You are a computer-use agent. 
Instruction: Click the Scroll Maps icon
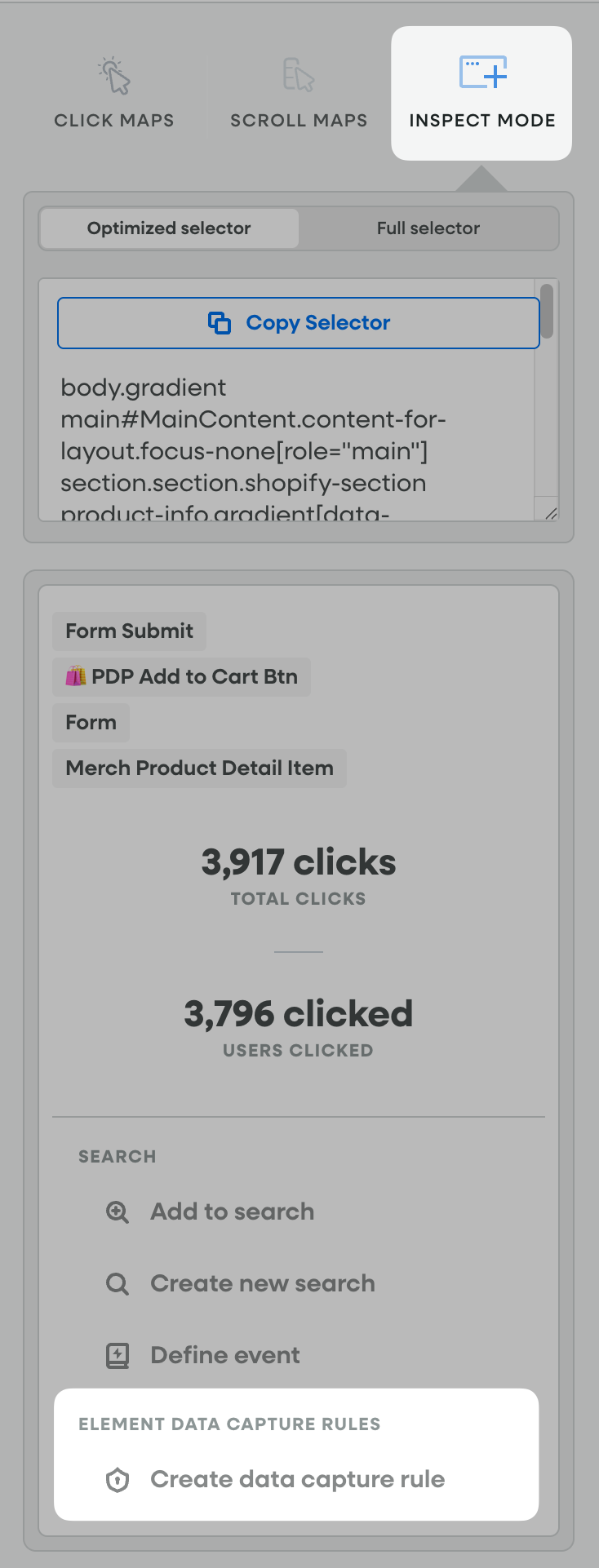(298, 74)
